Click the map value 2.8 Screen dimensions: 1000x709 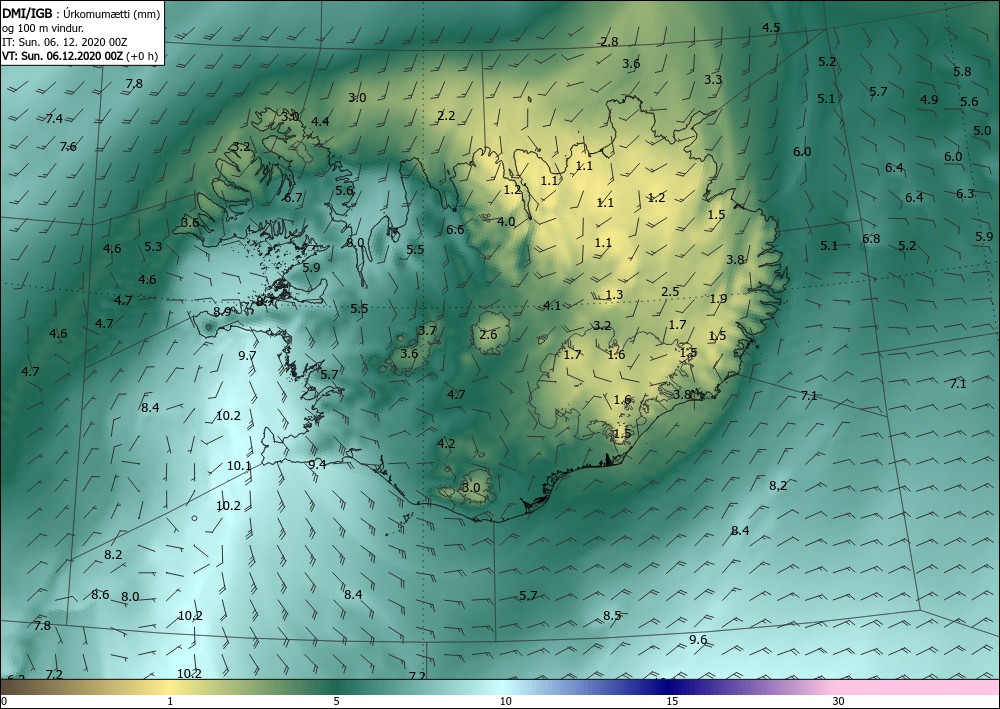point(609,41)
